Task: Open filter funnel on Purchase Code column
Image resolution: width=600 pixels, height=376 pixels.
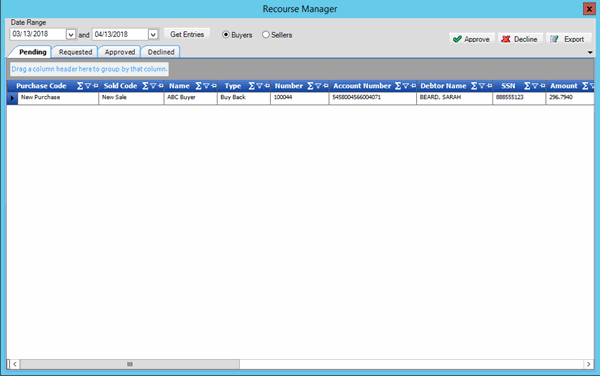Action: [88, 86]
